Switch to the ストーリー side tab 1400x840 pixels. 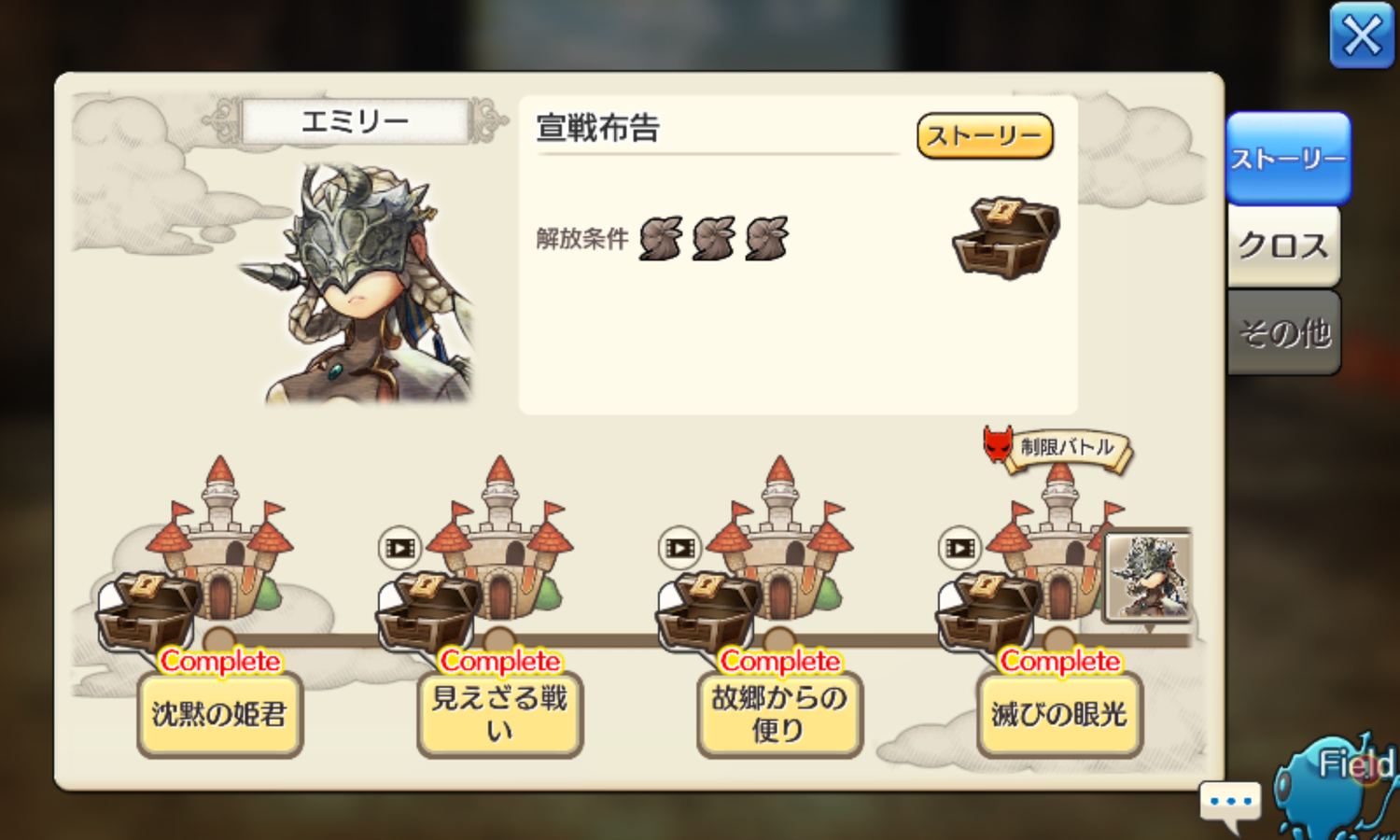[1288, 159]
